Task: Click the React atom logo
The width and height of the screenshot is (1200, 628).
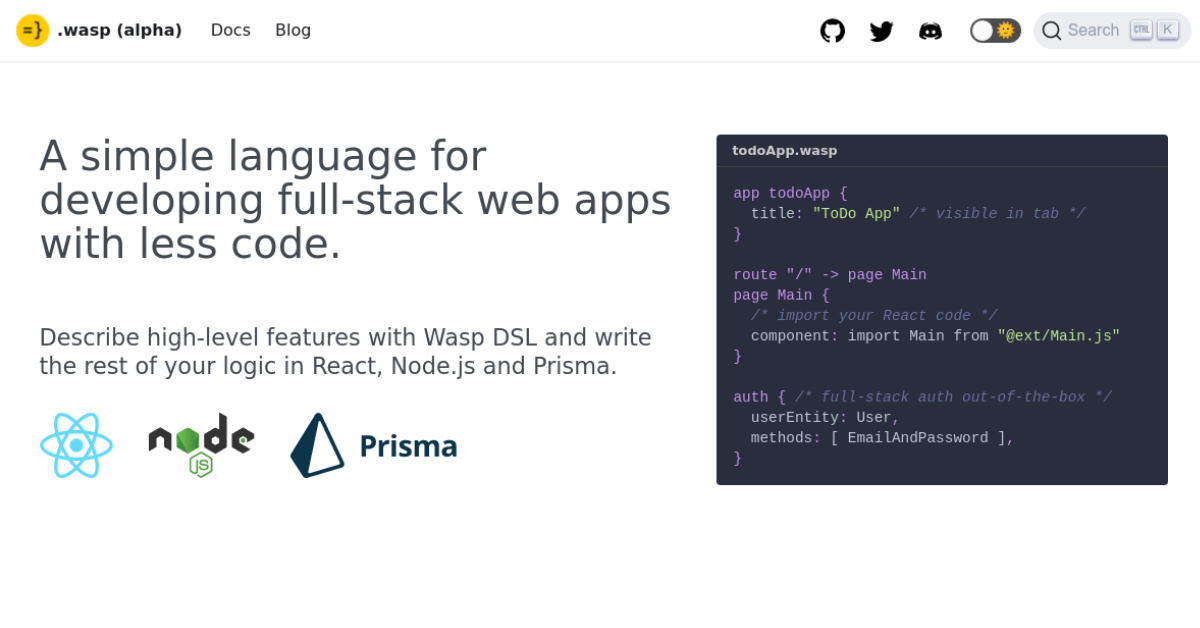Action: (76, 445)
